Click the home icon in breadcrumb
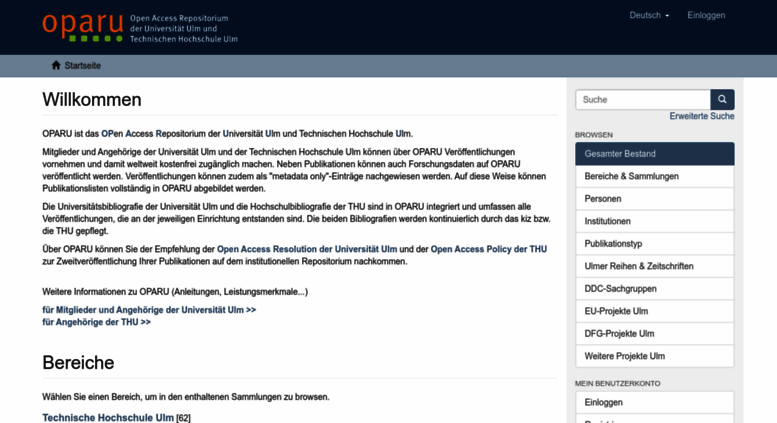777x423 pixels. pos(56,65)
